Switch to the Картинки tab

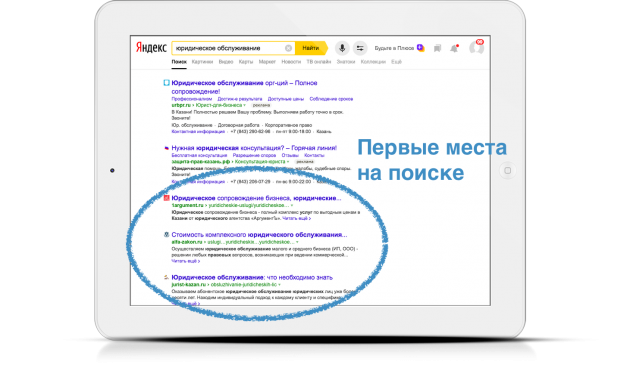click(x=202, y=62)
